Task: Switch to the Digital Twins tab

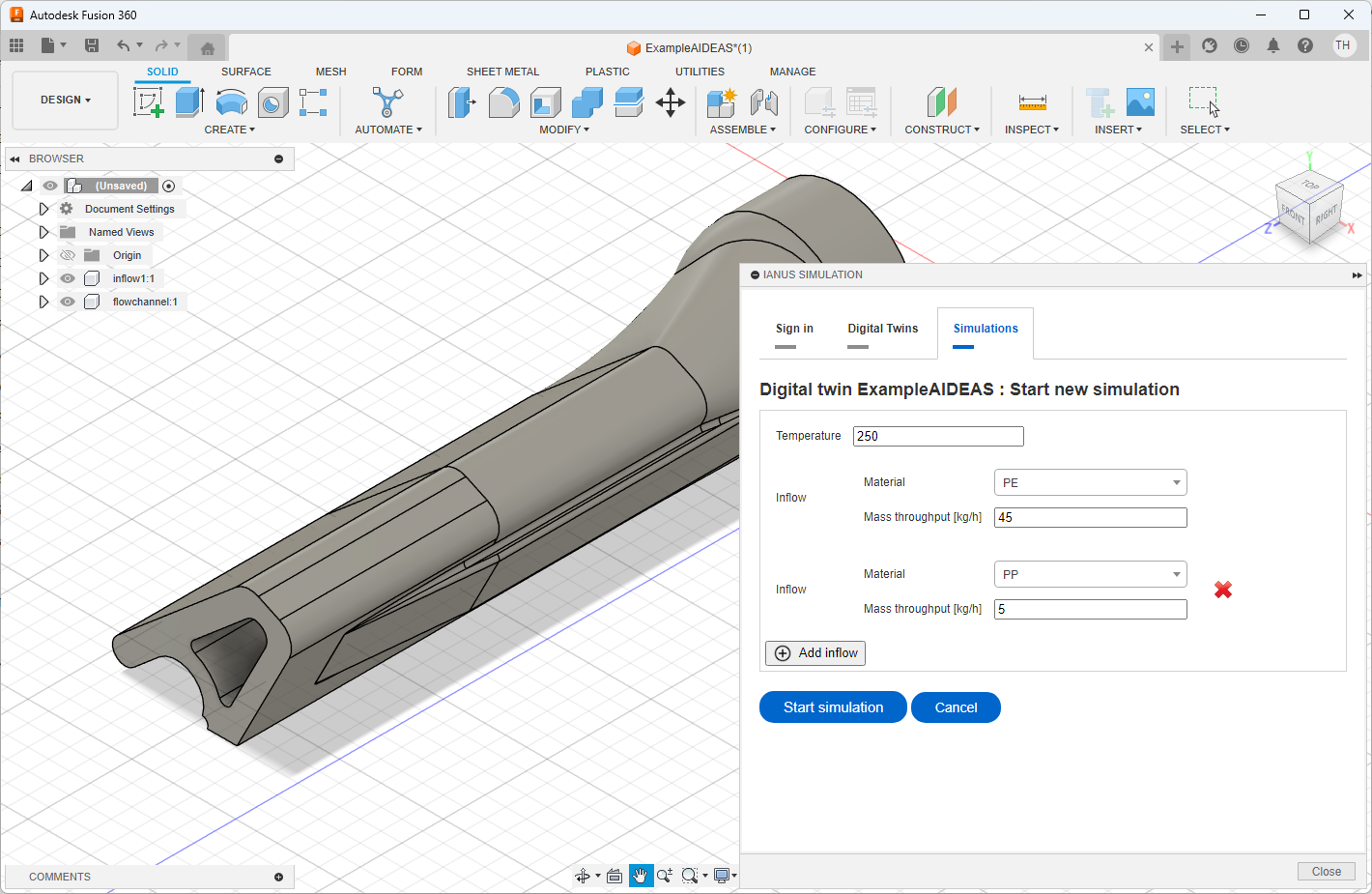Action: coord(882,329)
